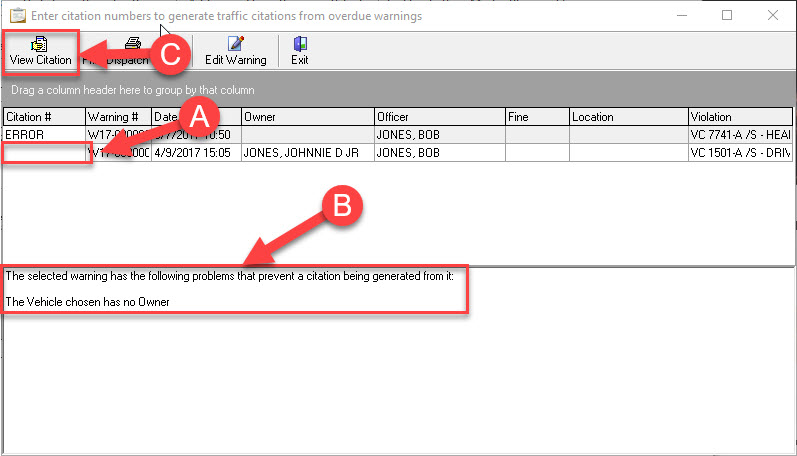Click the Fine column header
Image resolution: width=797 pixels, height=456 pixels.
536,117
